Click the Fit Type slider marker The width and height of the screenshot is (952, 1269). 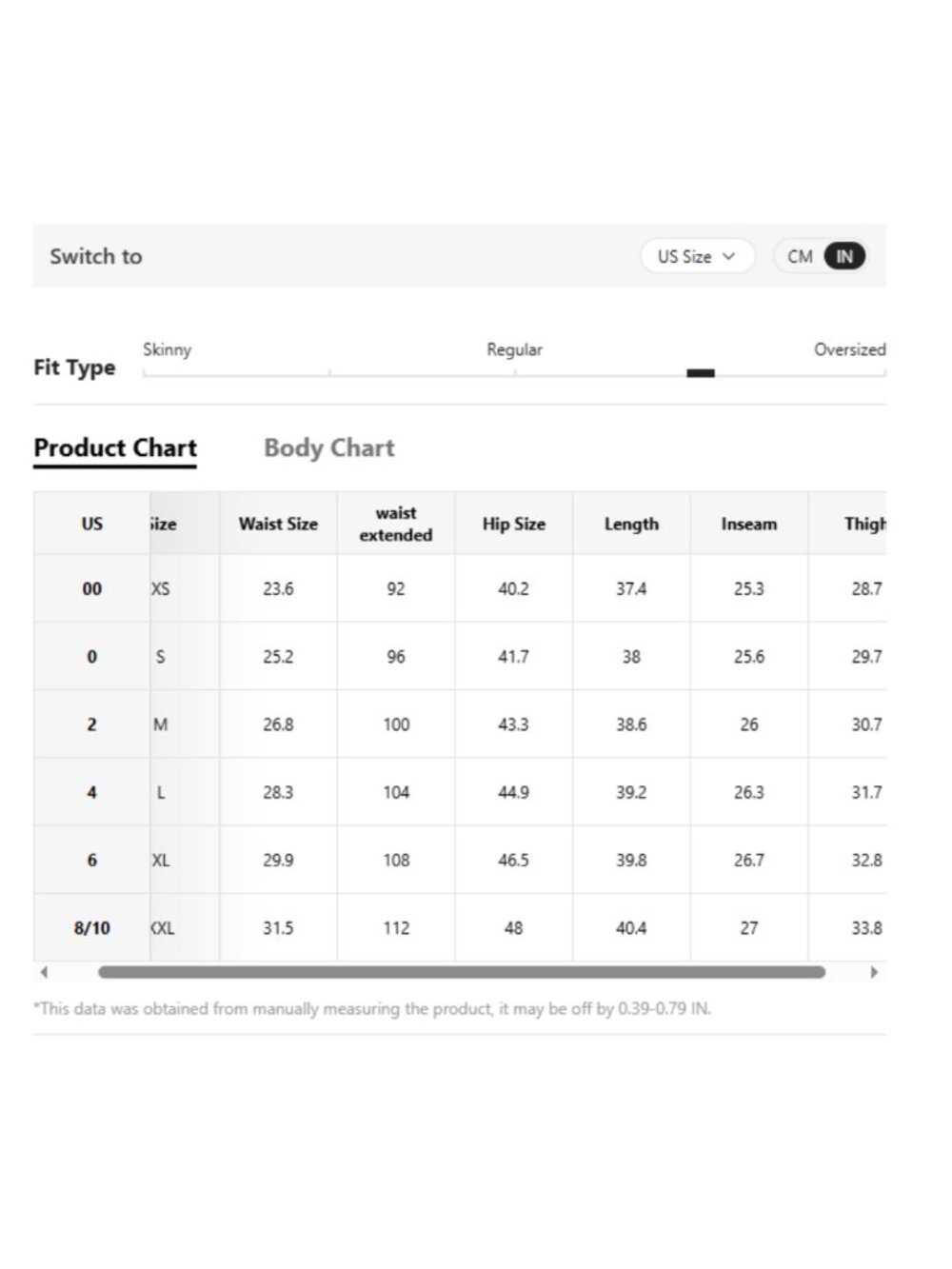click(x=701, y=373)
